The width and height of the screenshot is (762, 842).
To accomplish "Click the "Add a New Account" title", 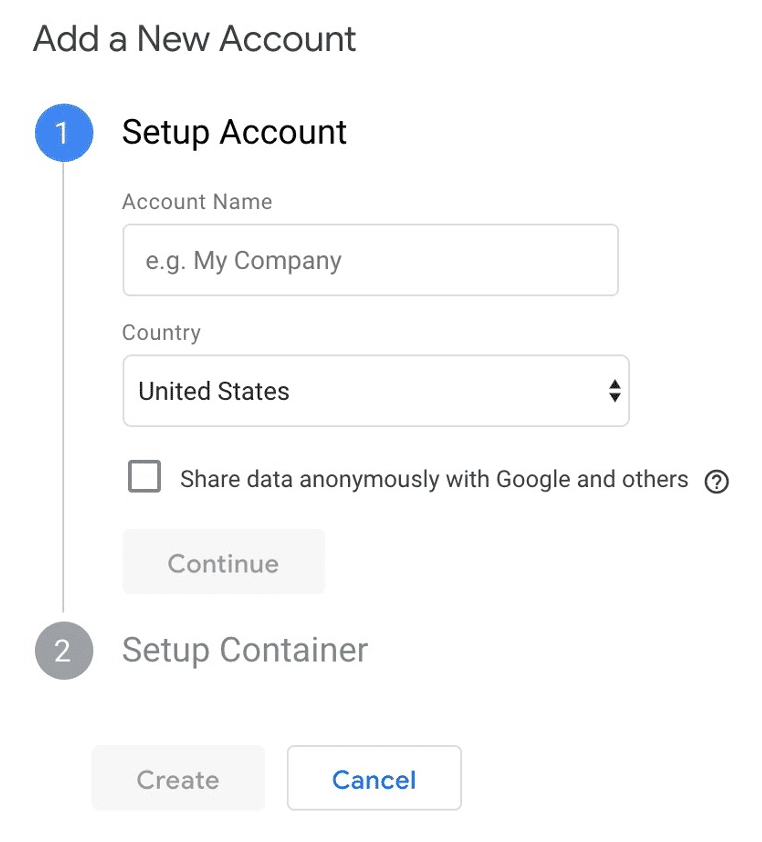I will (195, 39).
